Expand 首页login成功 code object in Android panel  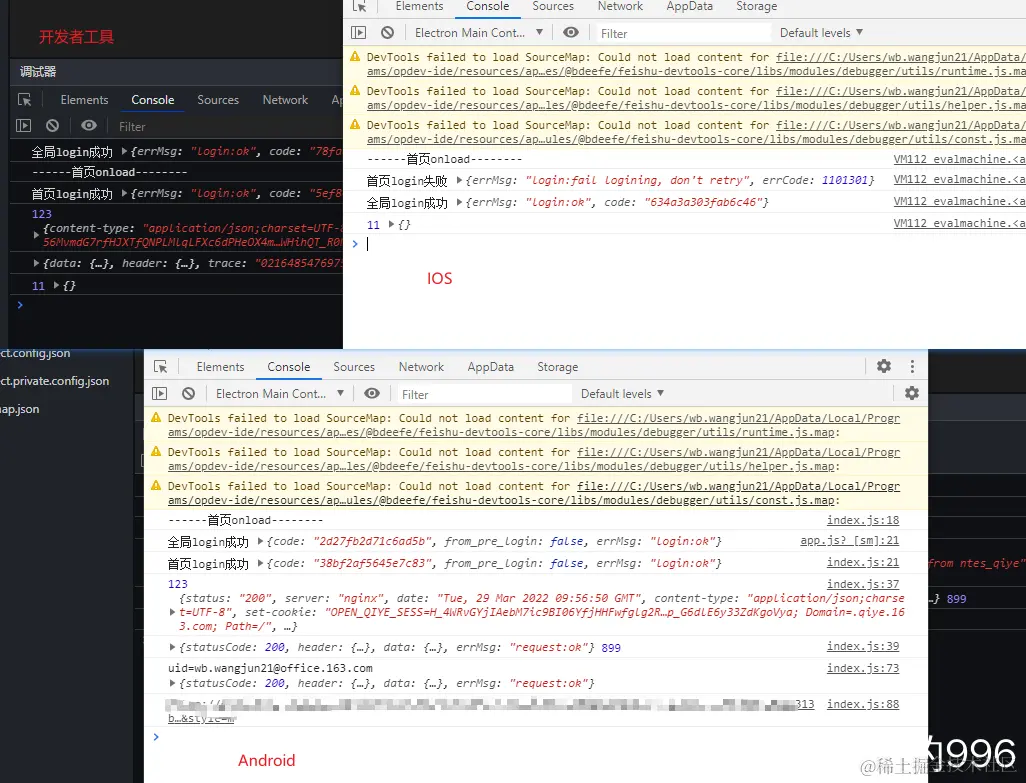click(260, 563)
